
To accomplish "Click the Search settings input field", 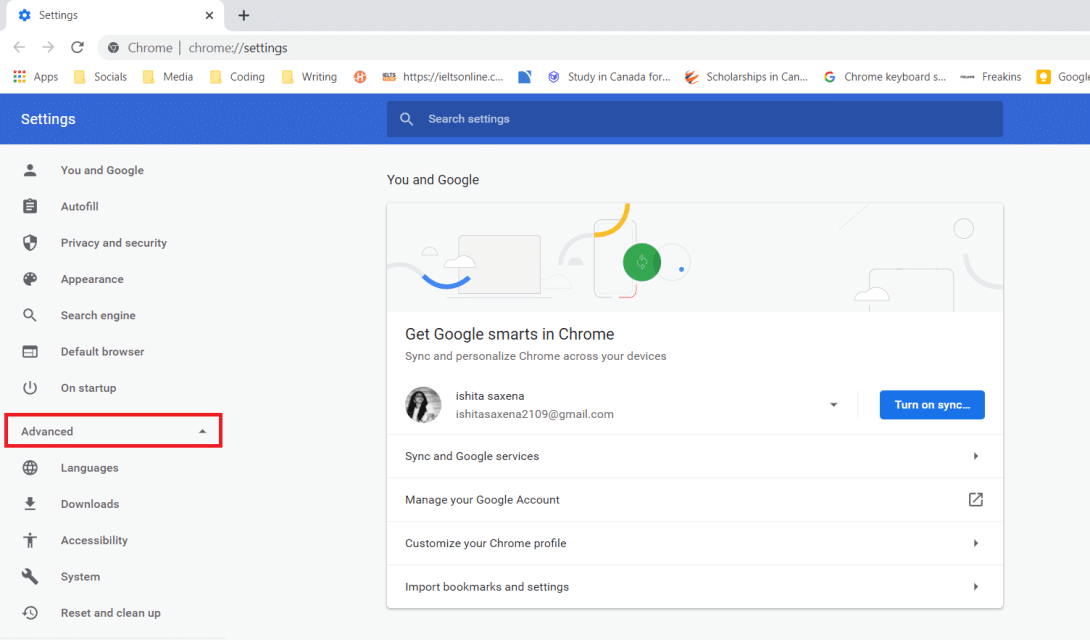I will coord(694,119).
